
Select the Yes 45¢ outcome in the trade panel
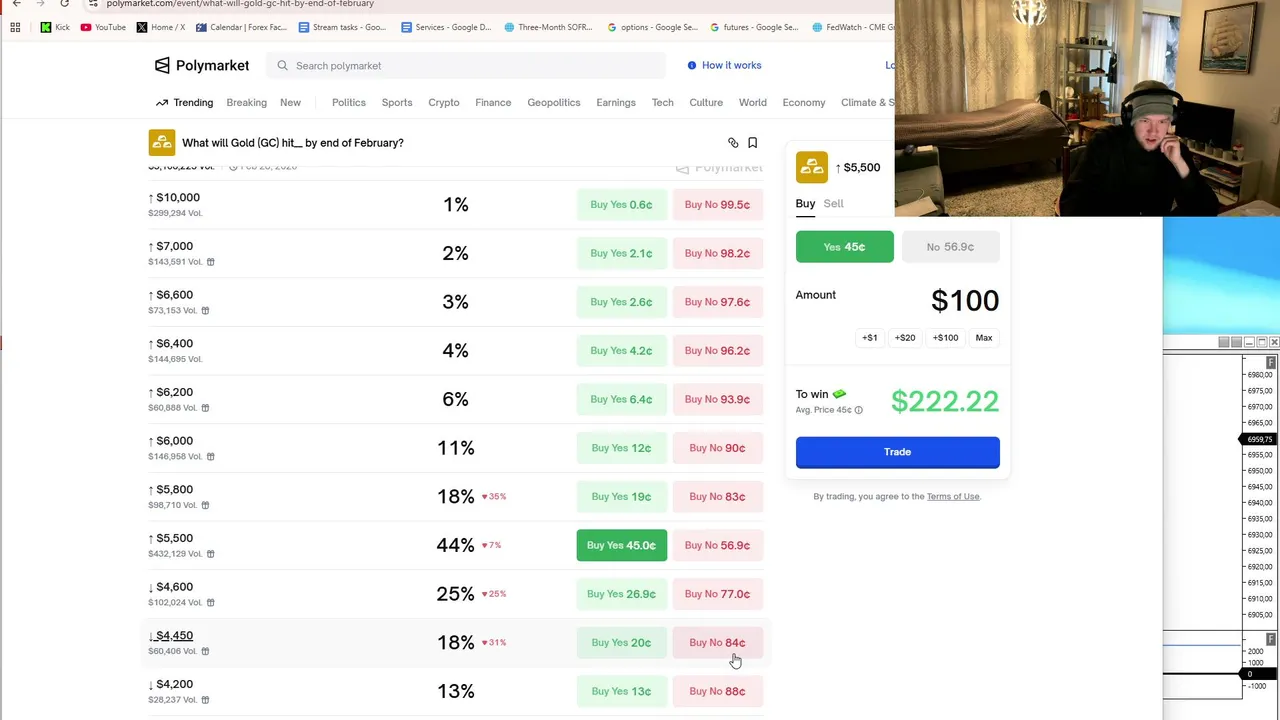(x=844, y=247)
